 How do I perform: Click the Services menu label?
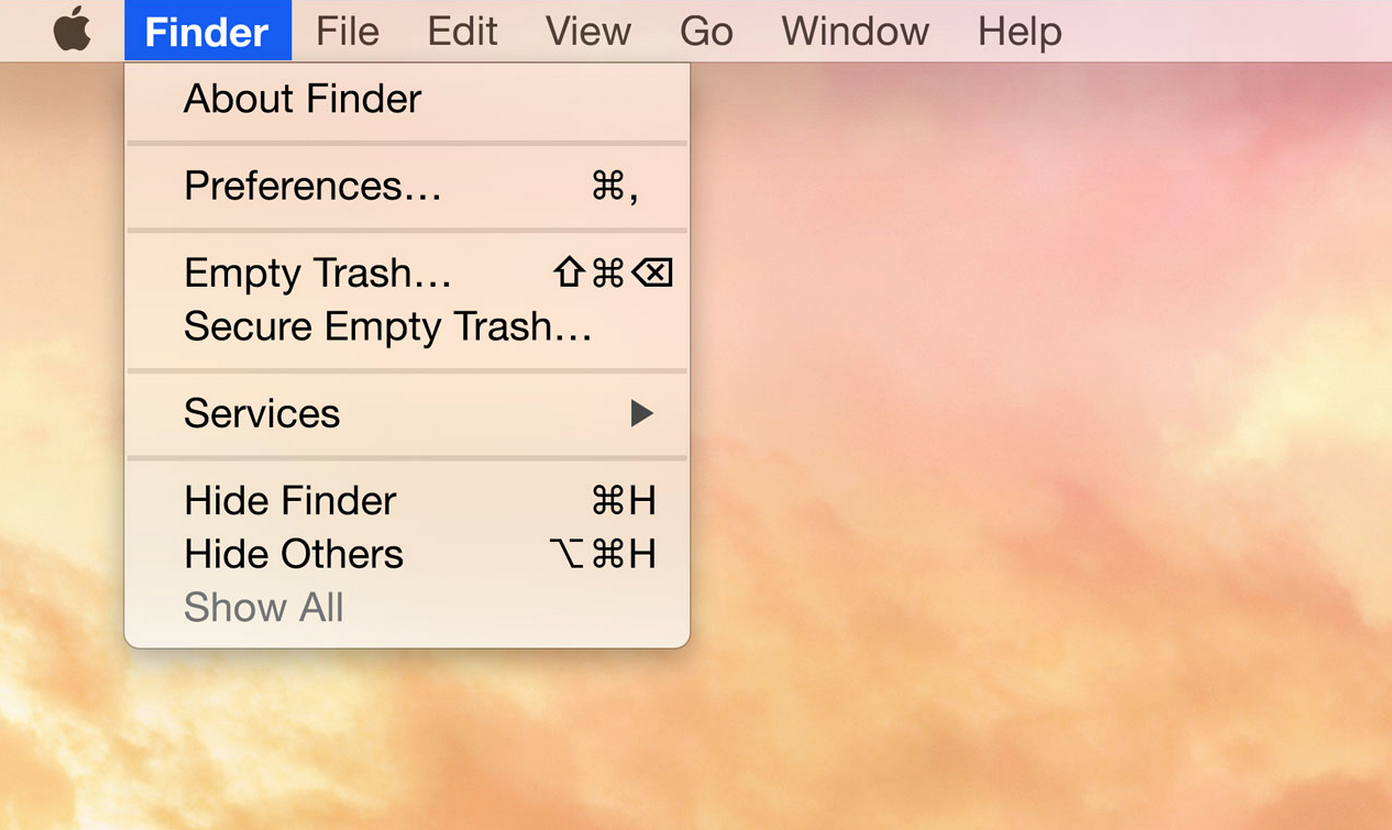tap(262, 414)
